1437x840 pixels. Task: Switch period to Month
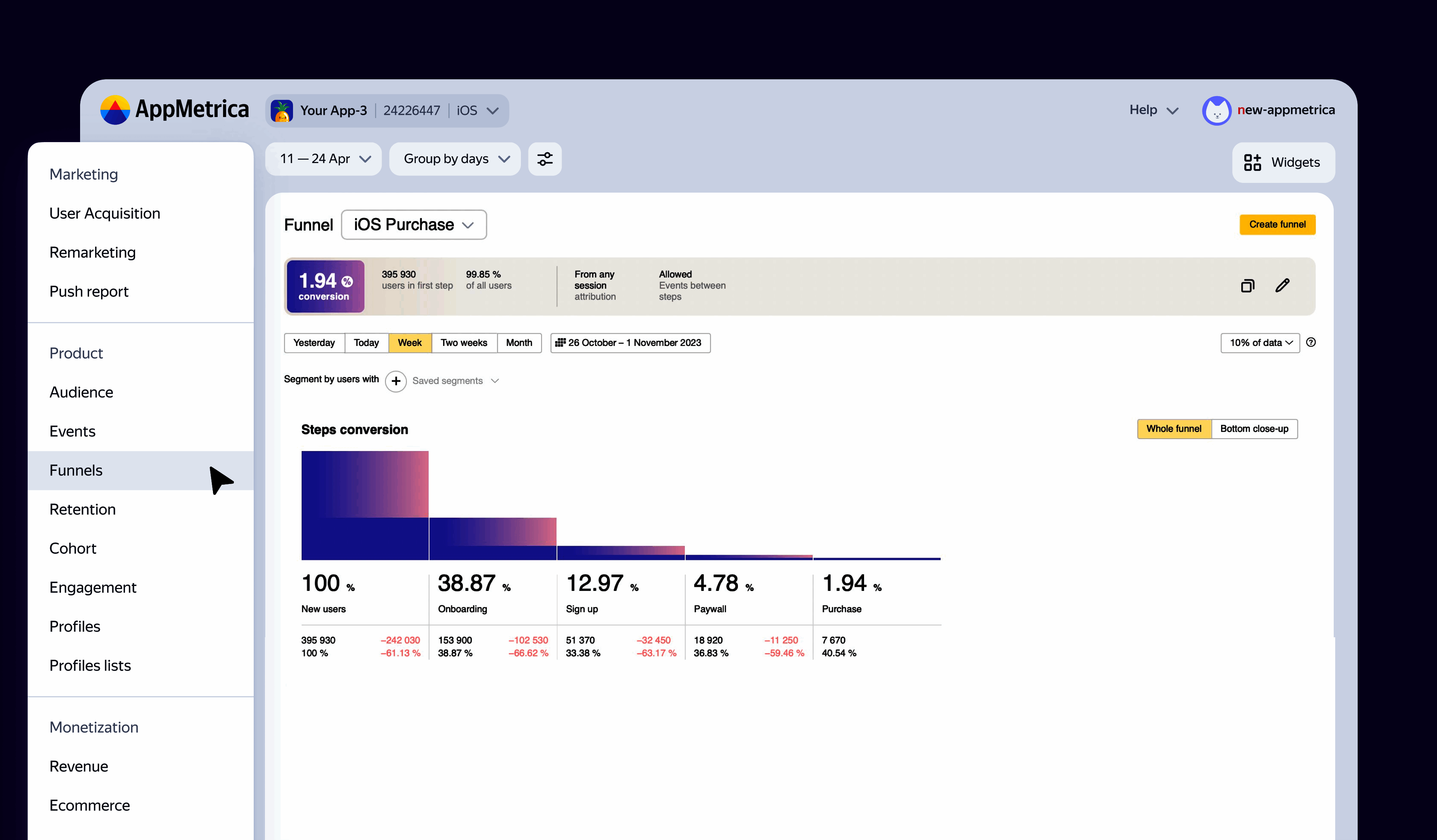pos(519,343)
